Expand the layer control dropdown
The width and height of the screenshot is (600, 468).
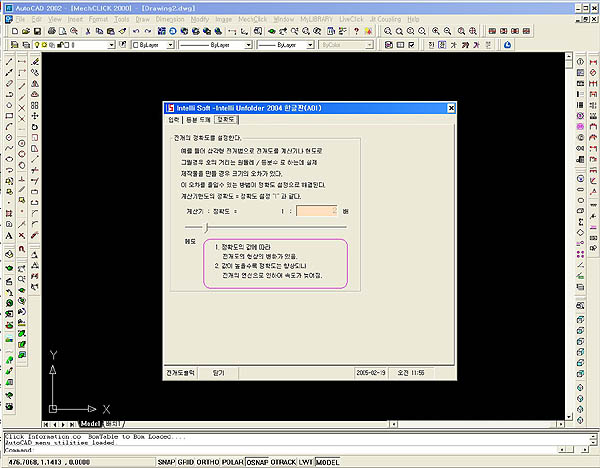tap(111, 45)
